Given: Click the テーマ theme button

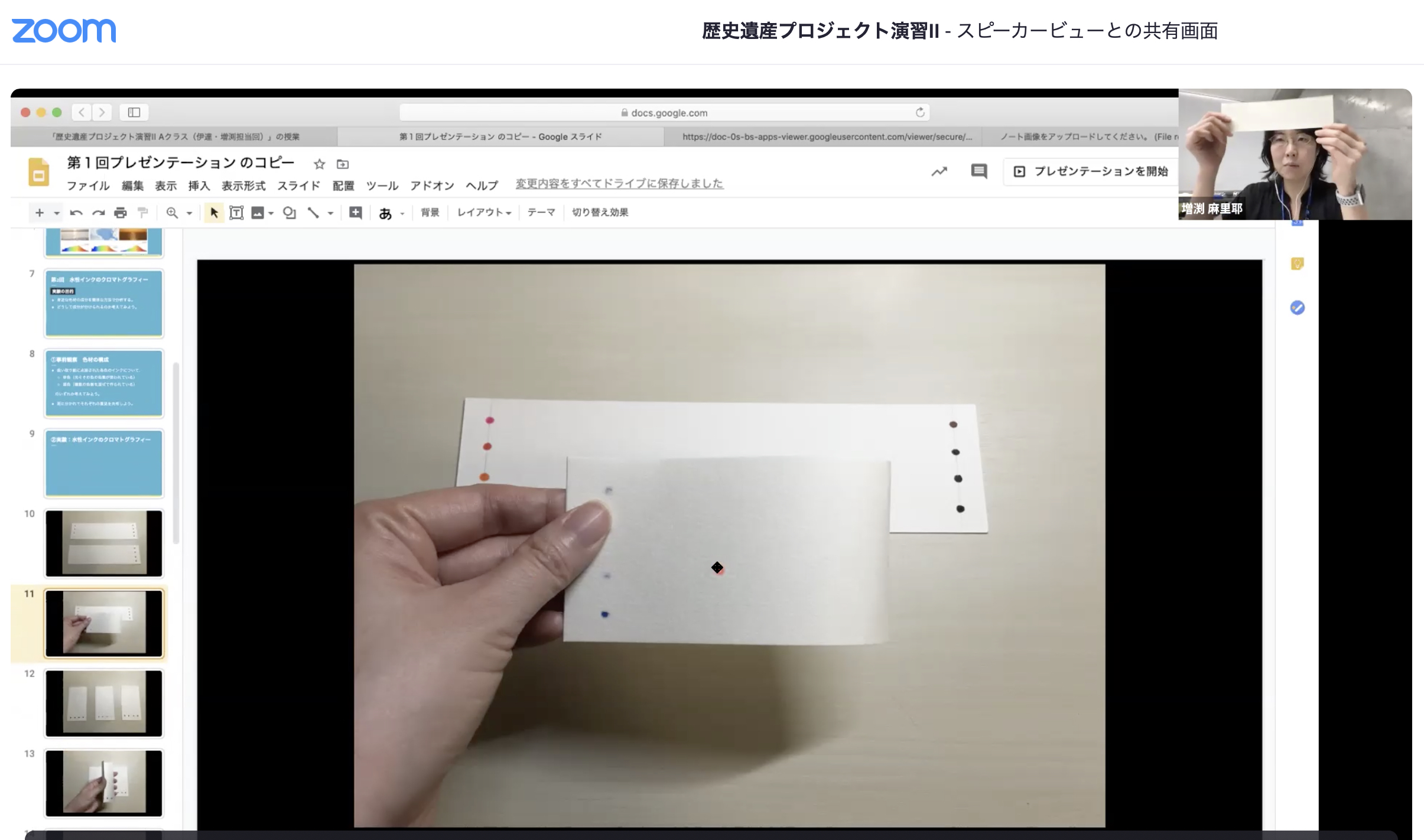Looking at the screenshot, I should (541, 213).
